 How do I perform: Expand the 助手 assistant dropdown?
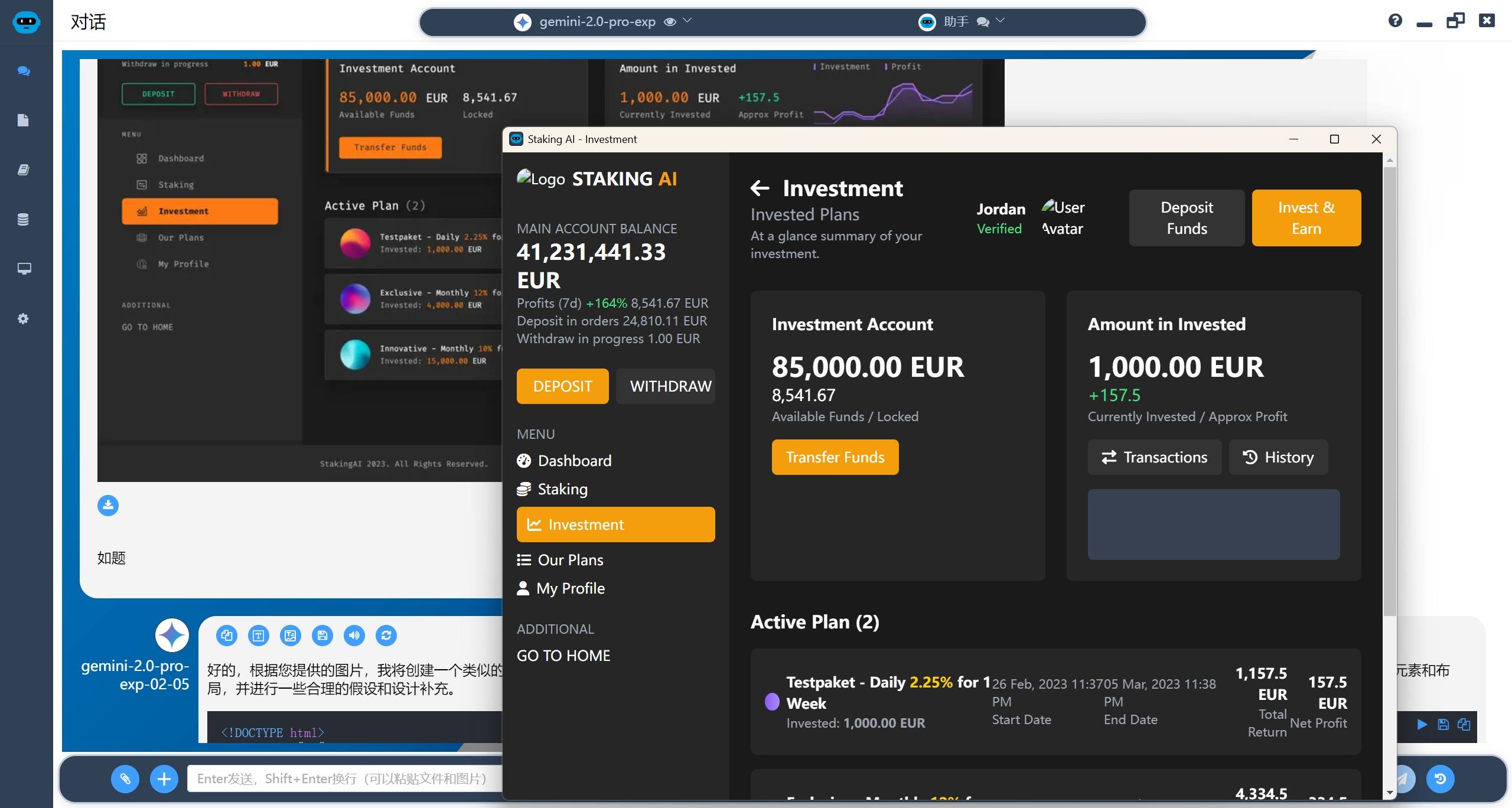(1000, 21)
